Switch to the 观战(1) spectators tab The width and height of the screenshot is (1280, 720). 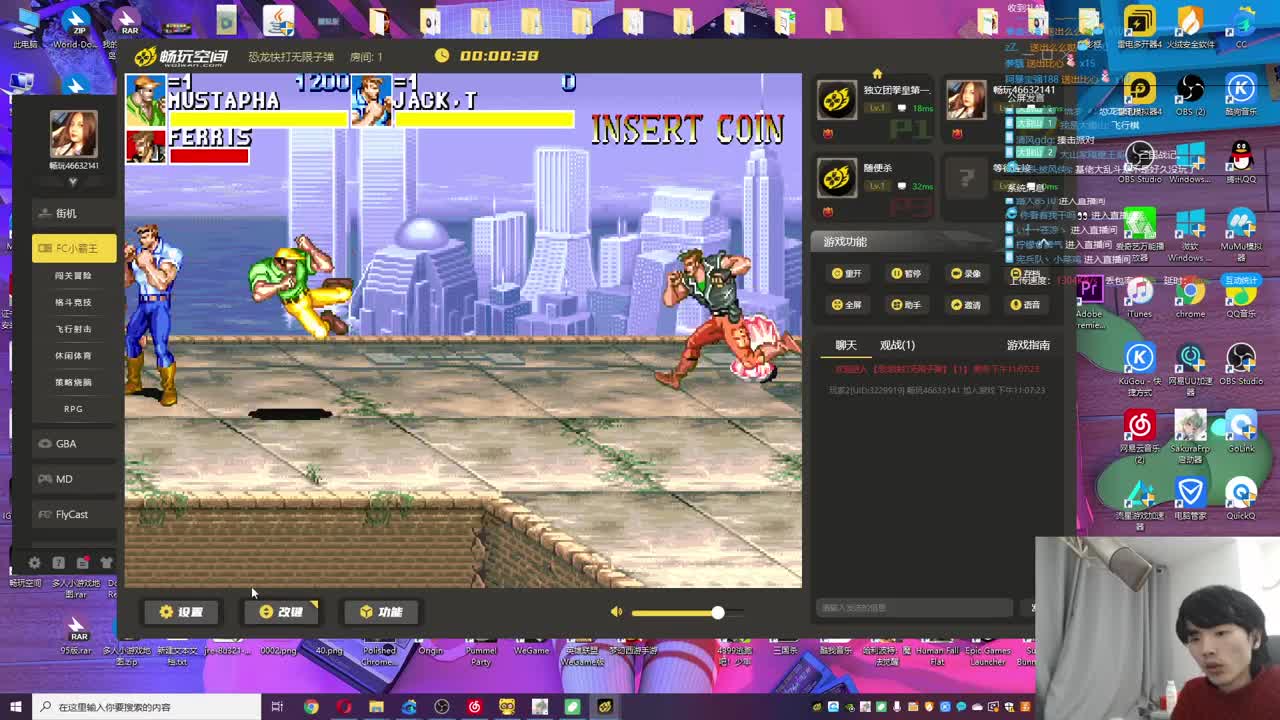[x=897, y=345]
